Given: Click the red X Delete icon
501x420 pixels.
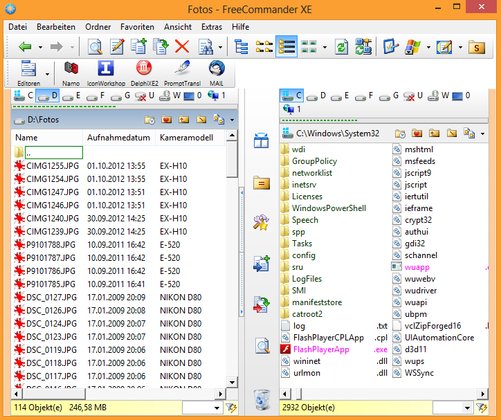Looking at the screenshot, I should point(182,47).
